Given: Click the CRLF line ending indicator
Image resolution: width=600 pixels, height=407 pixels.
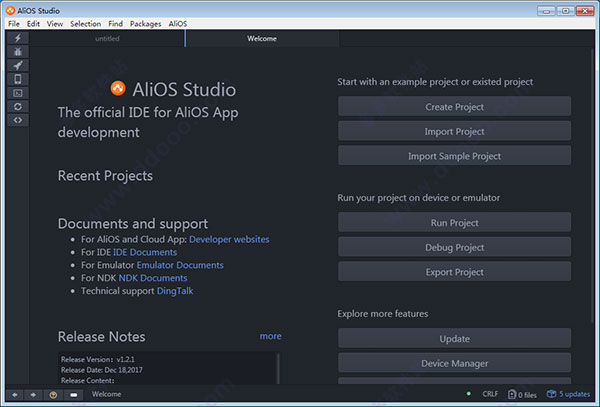Looking at the screenshot, I should click(x=490, y=394).
